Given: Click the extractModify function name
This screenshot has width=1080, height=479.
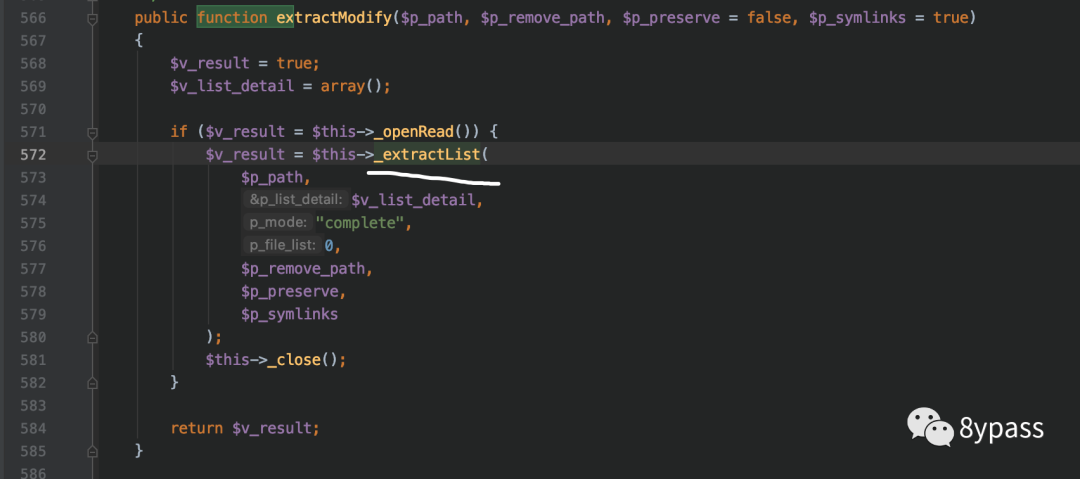Looking at the screenshot, I should point(333,17).
